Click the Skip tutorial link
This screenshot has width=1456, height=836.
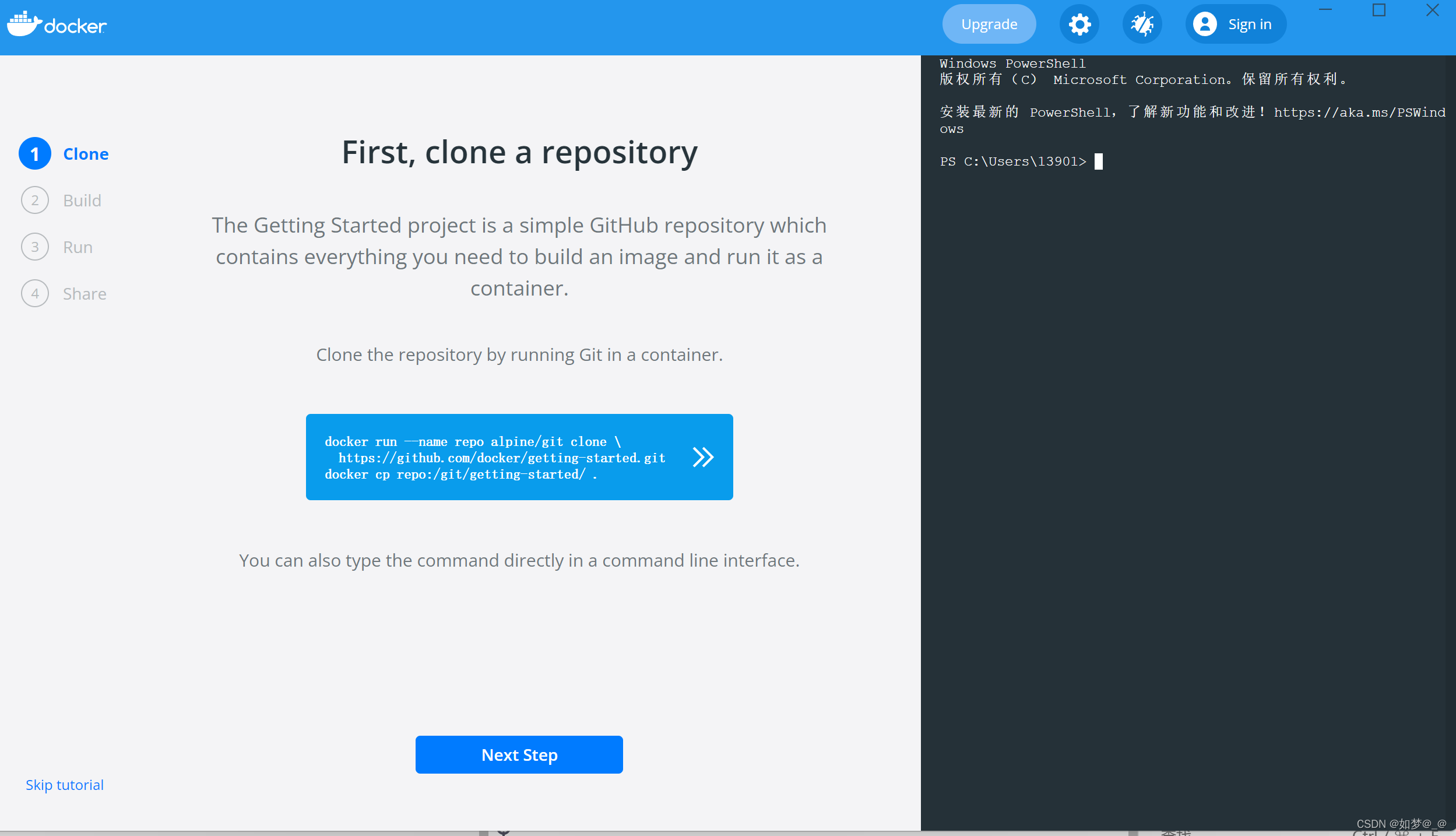(x=65, y=784)
